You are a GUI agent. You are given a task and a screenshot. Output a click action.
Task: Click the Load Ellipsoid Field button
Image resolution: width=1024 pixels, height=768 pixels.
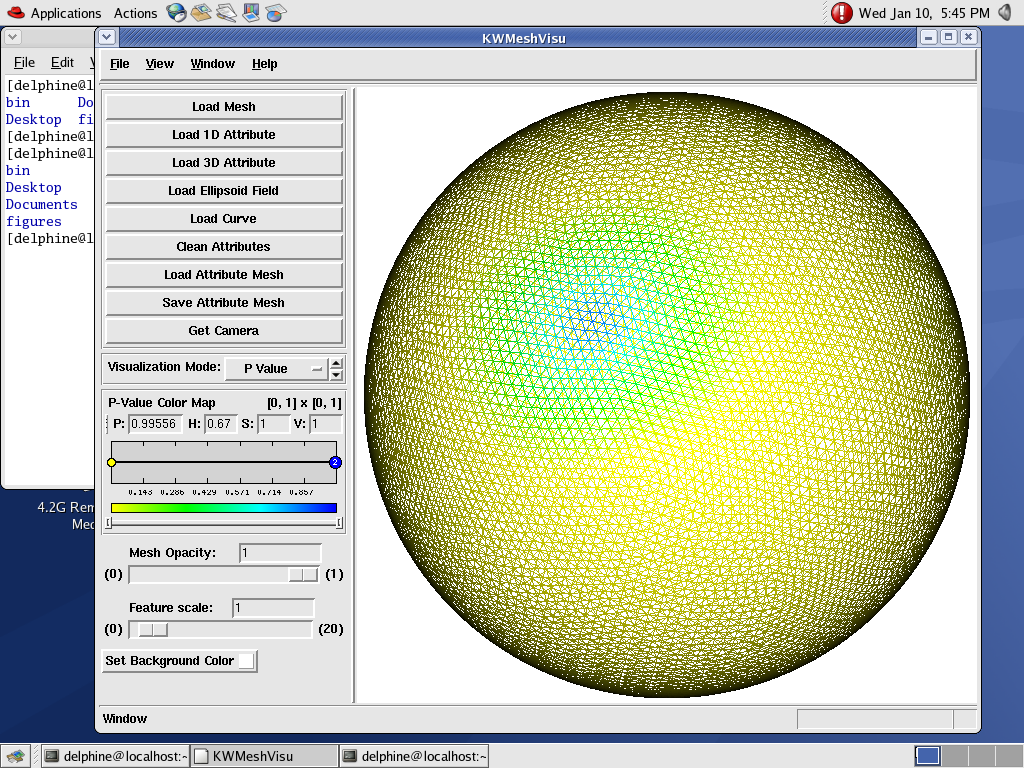coord(224,191)
